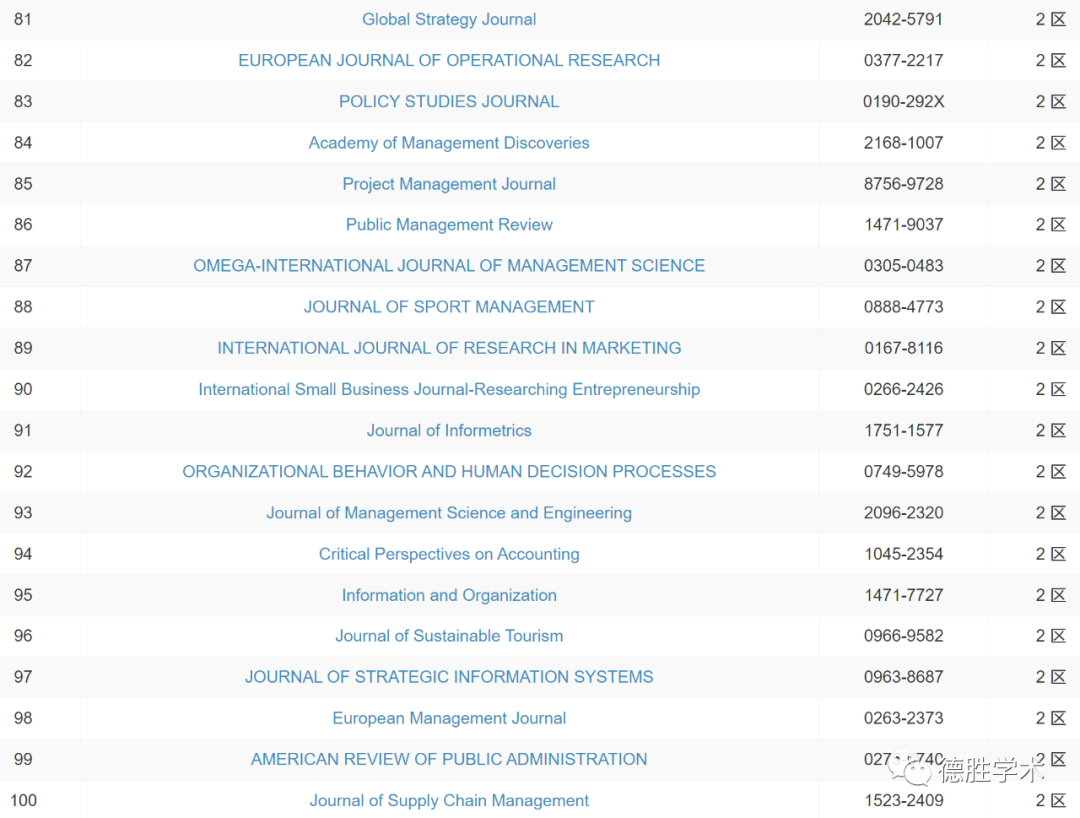Open INTERNATIONAL JOURNAL OF RESEARCH IN MARKETING
This screenshot has height=818, width=1080.
pos(449,348)
